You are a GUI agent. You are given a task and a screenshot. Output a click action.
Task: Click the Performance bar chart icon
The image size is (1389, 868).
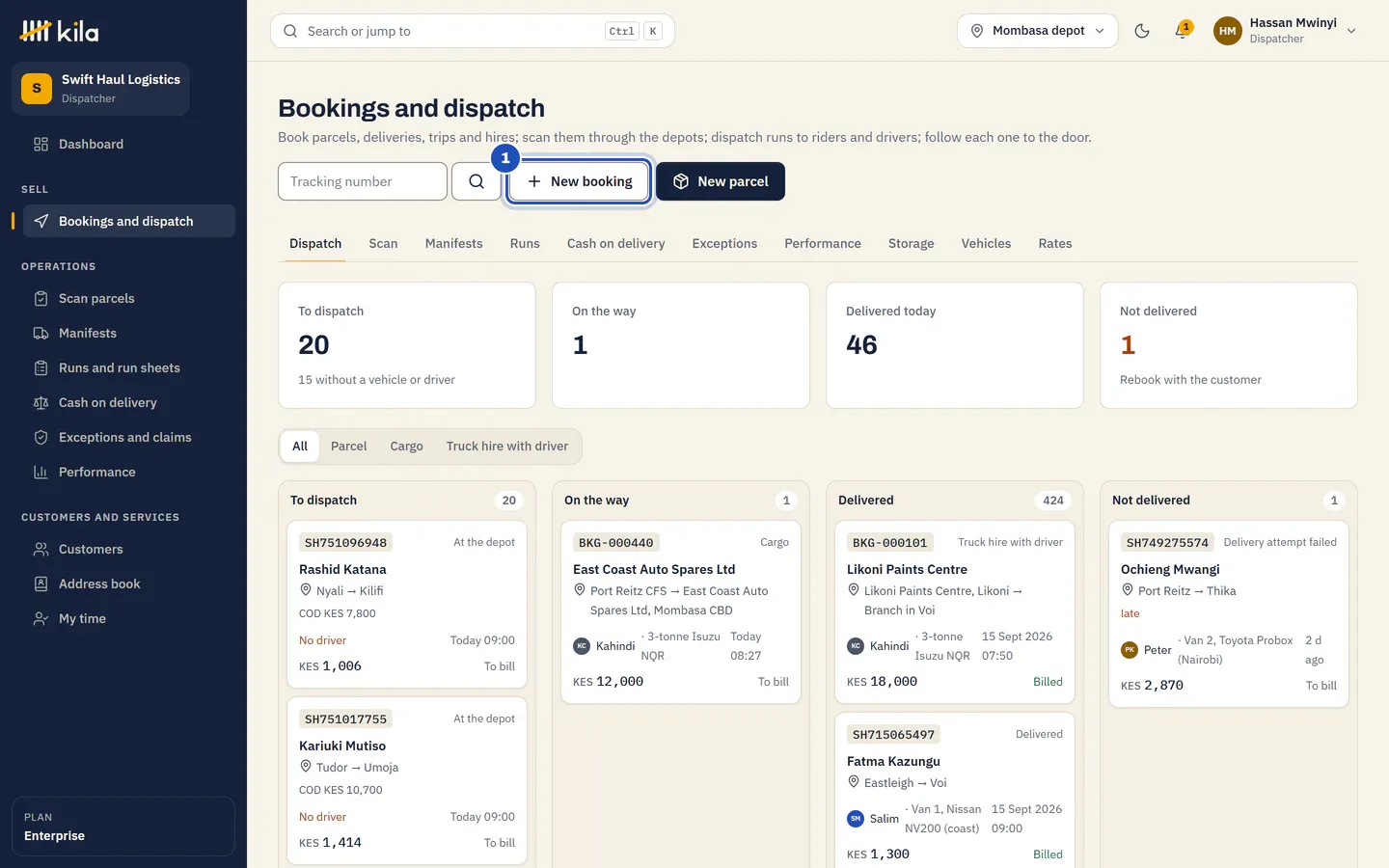coord(41,473)
